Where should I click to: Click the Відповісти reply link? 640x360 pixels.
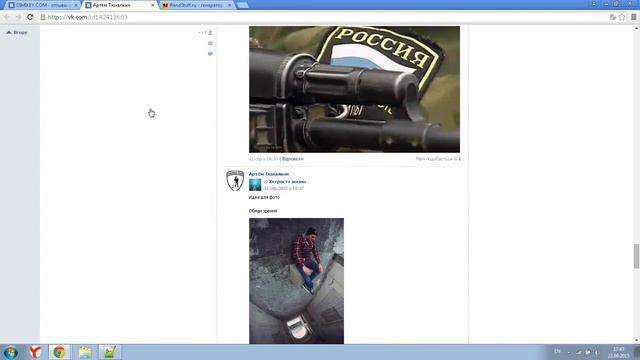click(293, 159)
